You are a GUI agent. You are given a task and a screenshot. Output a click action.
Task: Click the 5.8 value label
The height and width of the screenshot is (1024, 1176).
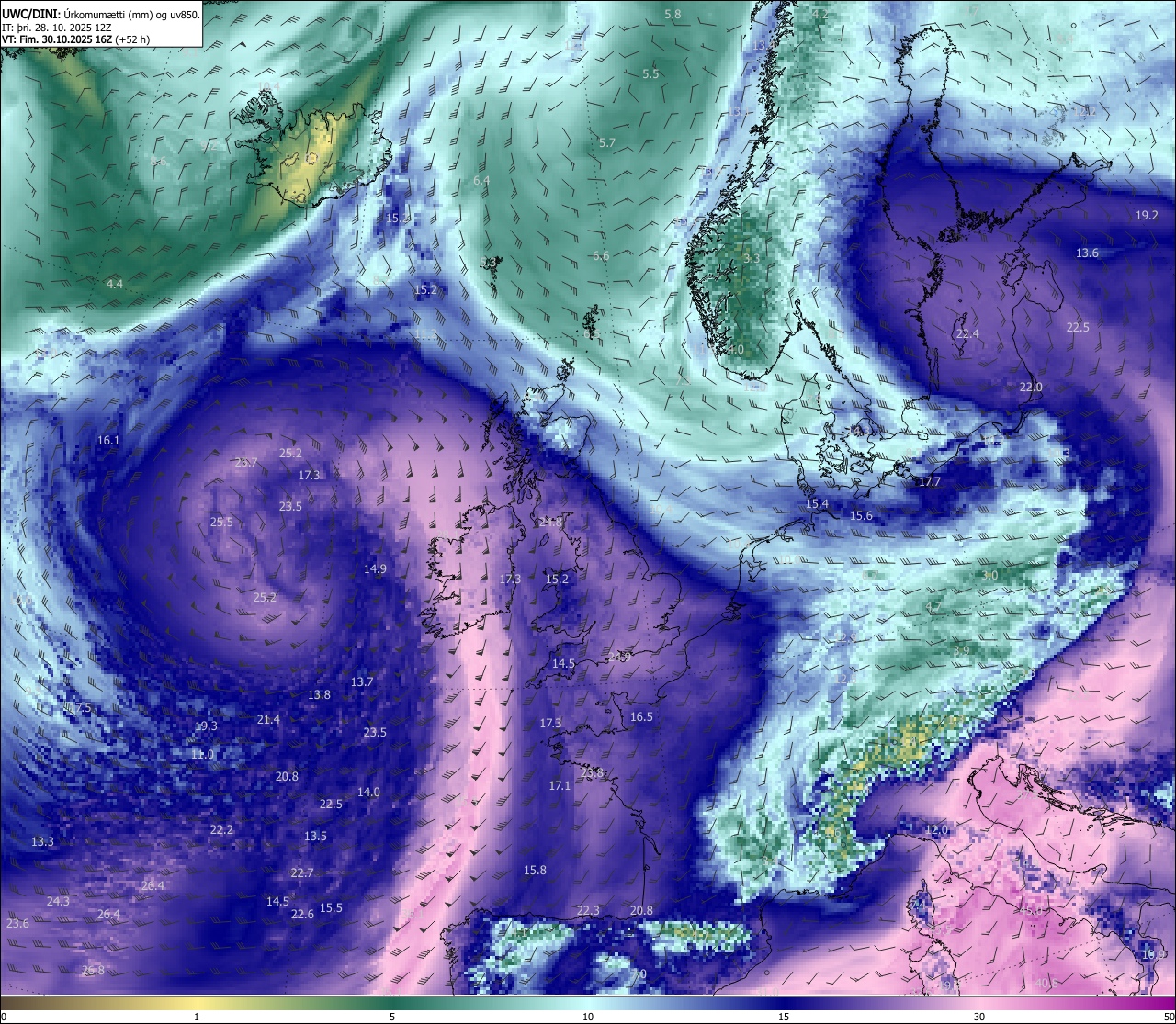pyautogui.click(x=673, y=15)
